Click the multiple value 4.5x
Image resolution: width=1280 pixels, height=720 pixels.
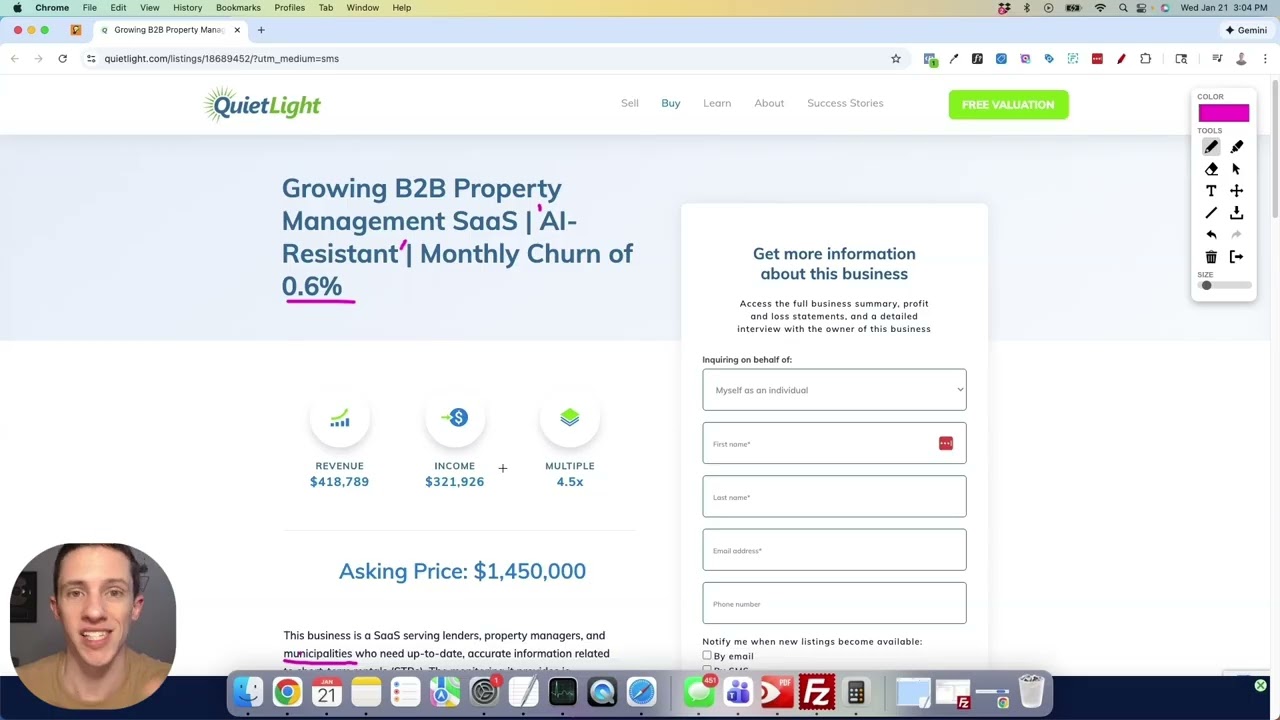[x=570, y=482]
